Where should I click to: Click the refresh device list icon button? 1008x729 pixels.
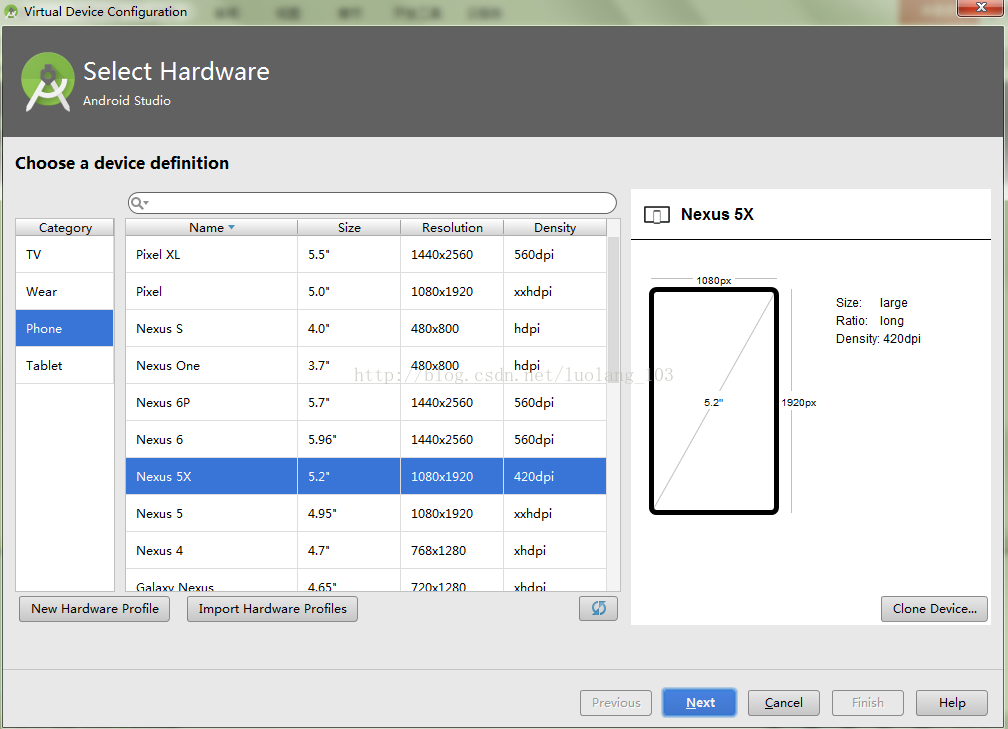(x=598, y=608)
